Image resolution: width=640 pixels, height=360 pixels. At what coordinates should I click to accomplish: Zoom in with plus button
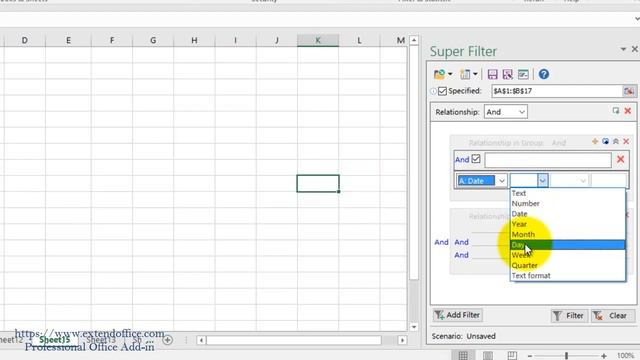pyautogui.click(x=604, y=356)
